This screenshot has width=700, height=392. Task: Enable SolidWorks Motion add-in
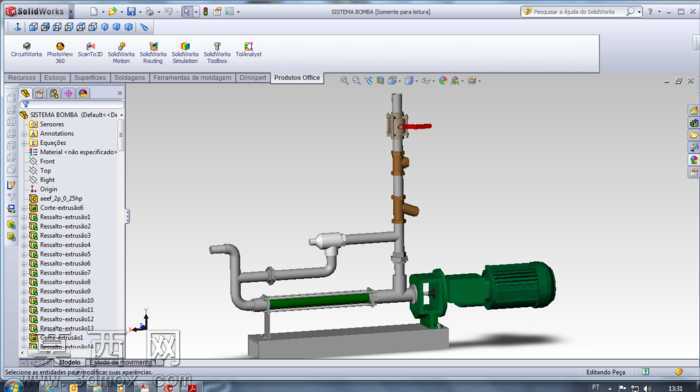pos(121,52)
